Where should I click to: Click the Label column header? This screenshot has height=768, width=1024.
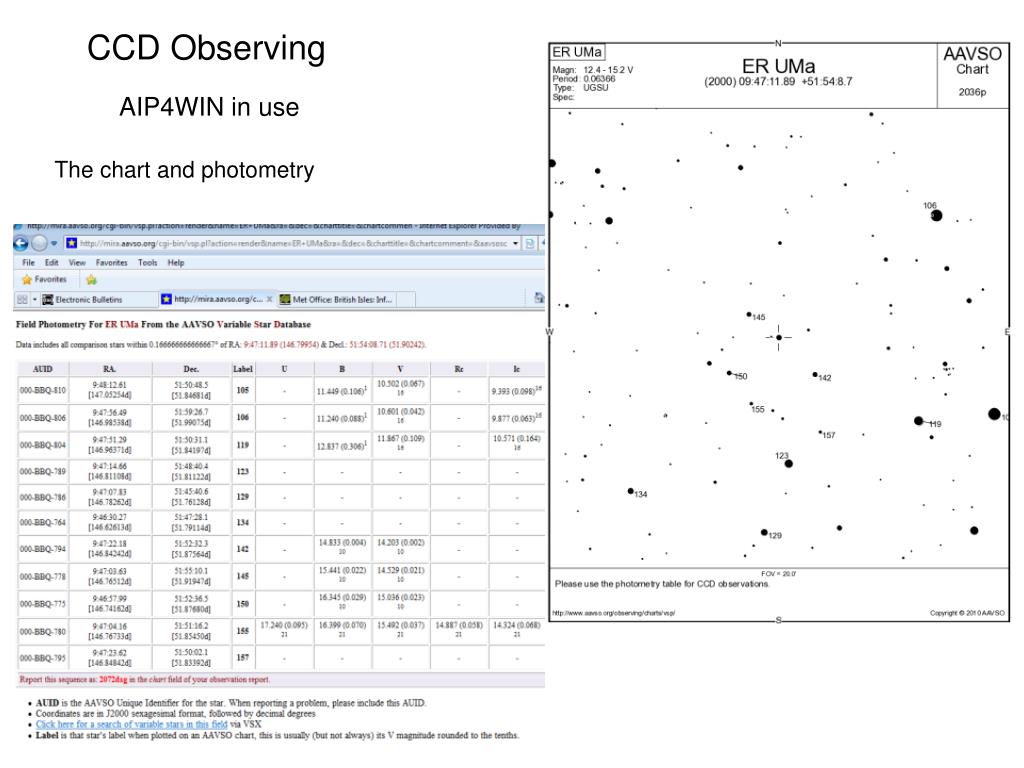click(x=243, y=369)
